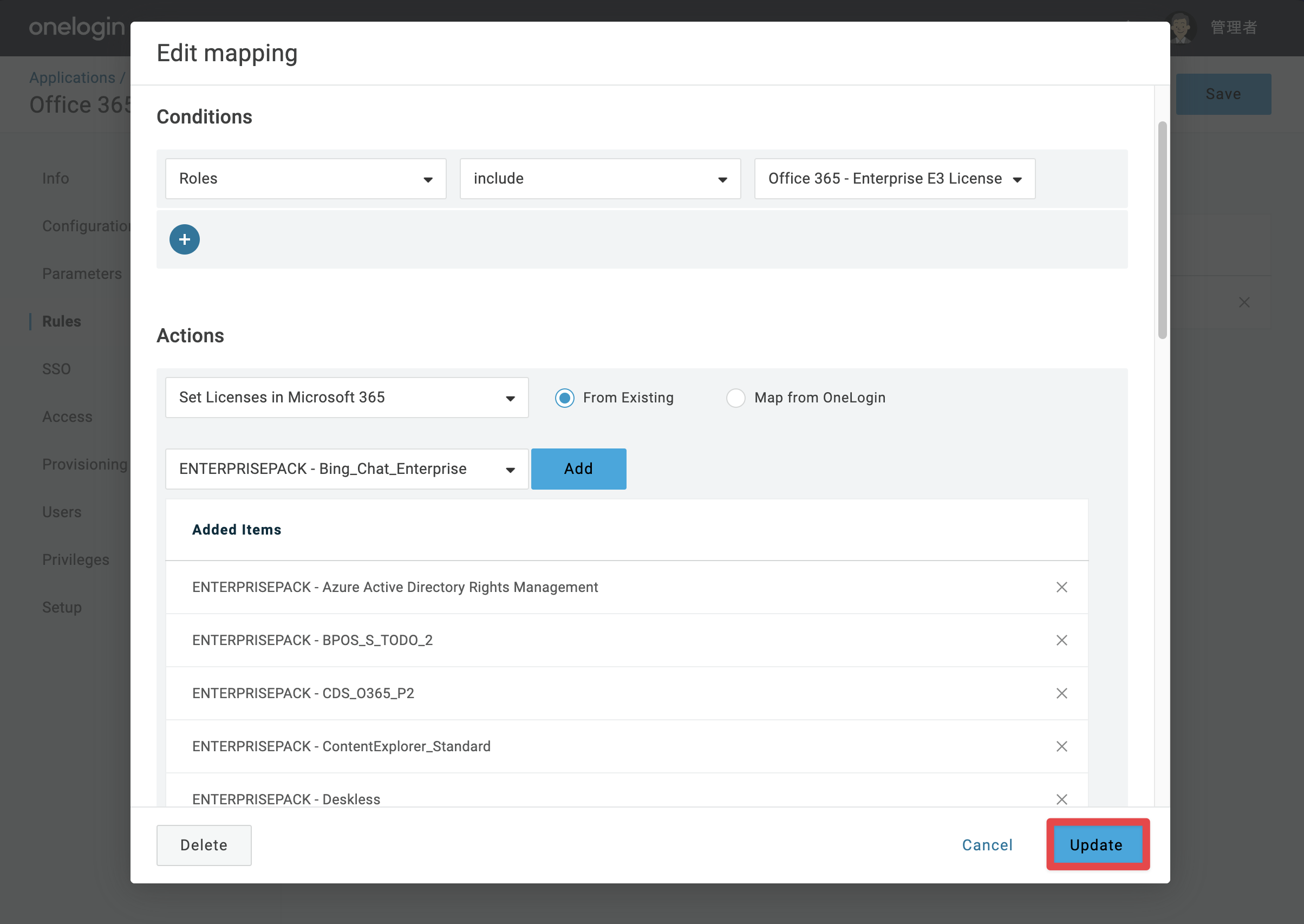Image resolution: width=1304 pixels, height=924 pixels.
Task: Open the Office 365 Enterprise E3 License dropdown
Action: coord(895,179)
